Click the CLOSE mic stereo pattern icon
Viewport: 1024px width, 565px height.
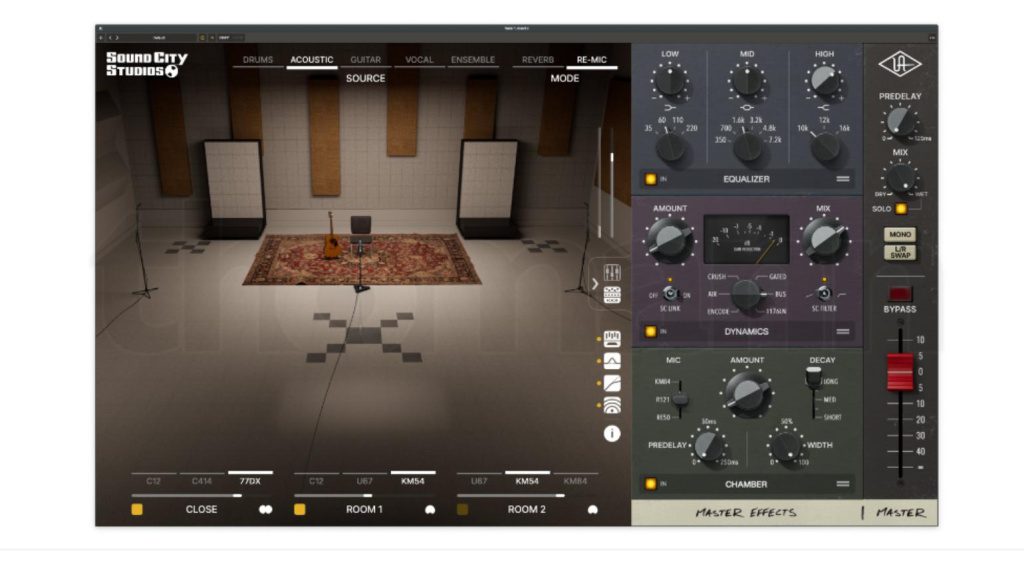point(265,509)
